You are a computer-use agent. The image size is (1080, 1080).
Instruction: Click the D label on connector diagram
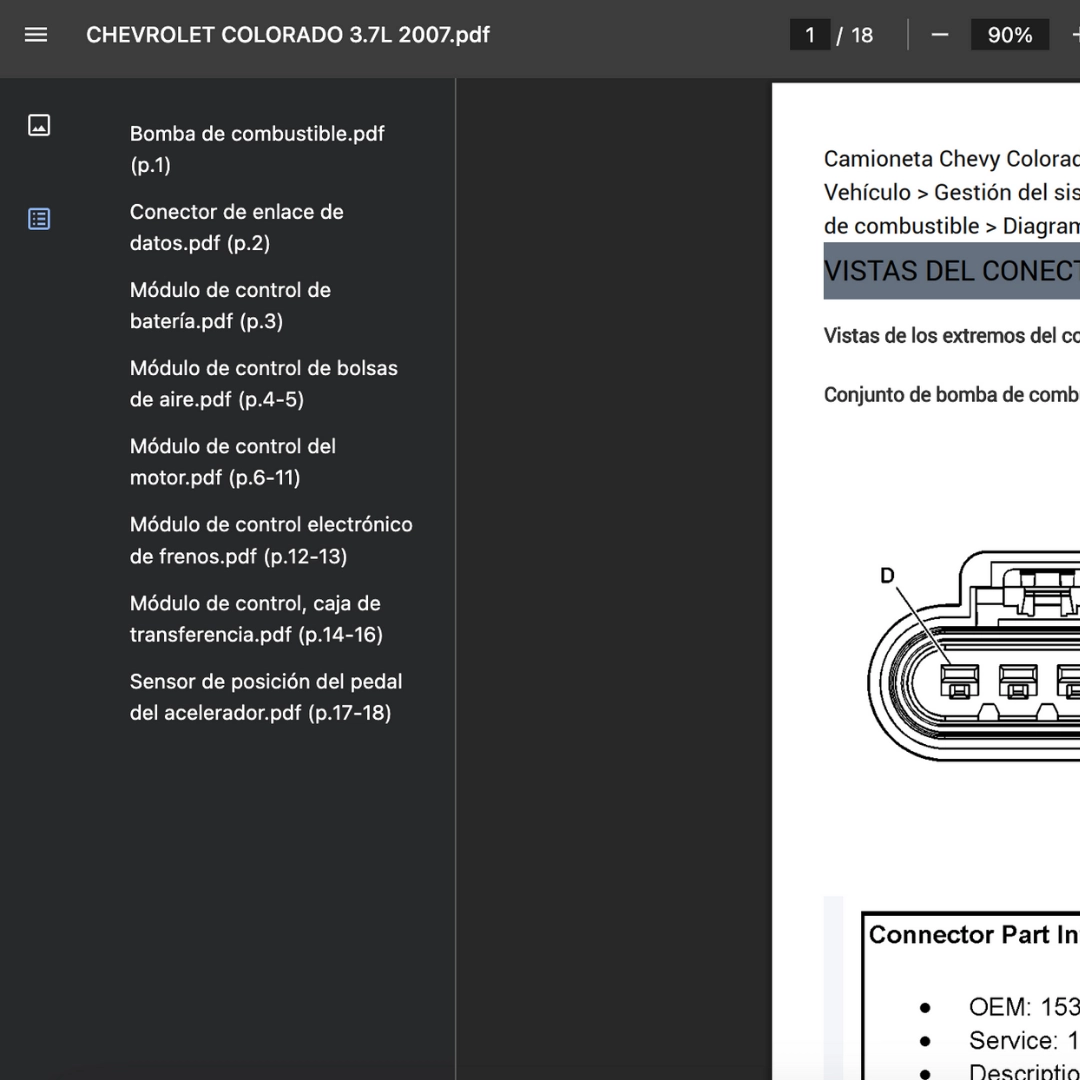(887, 576)
